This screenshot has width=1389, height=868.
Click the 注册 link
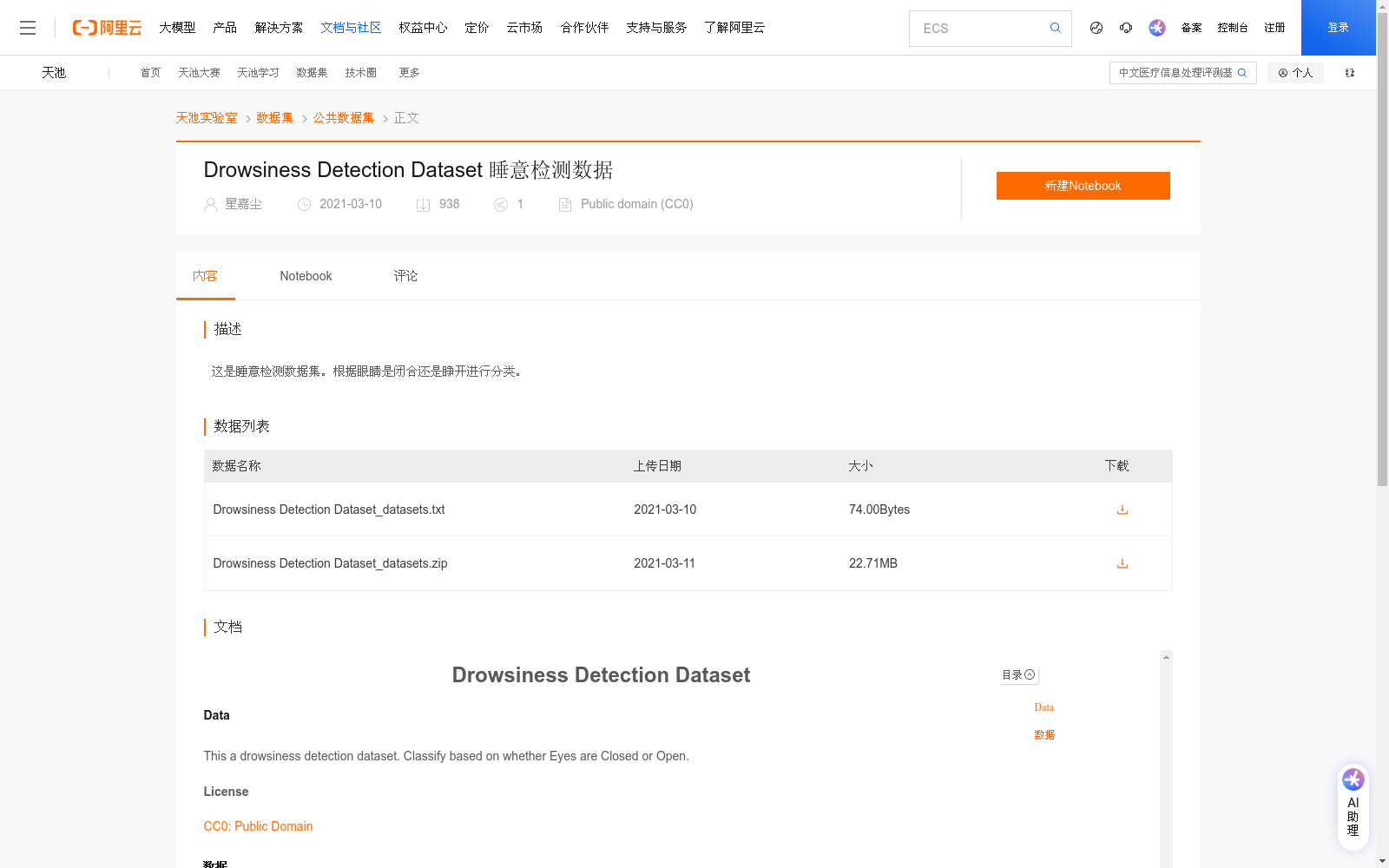click(x=1274, y=28)
